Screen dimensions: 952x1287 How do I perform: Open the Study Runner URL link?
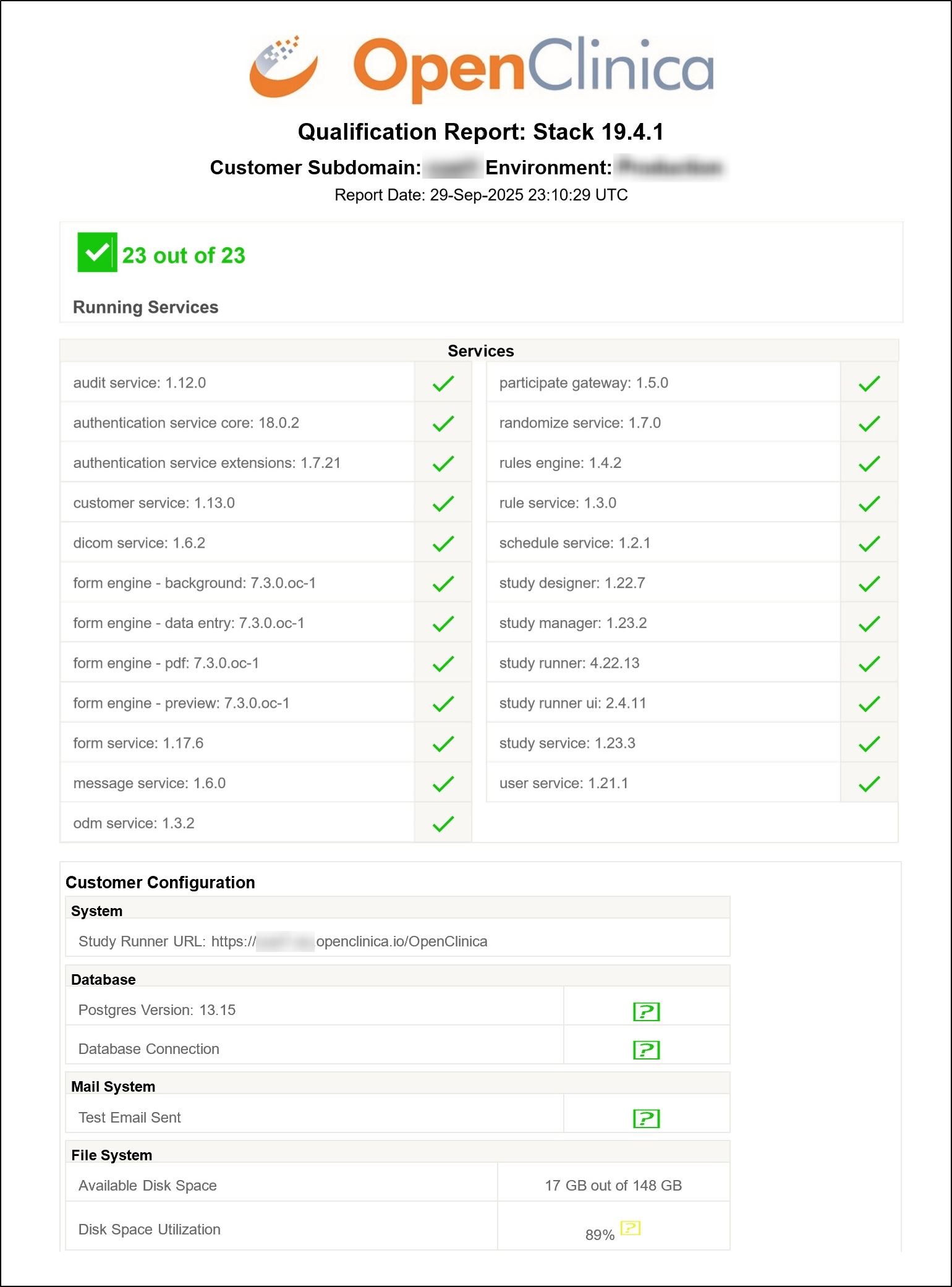[x=349, y=941]
